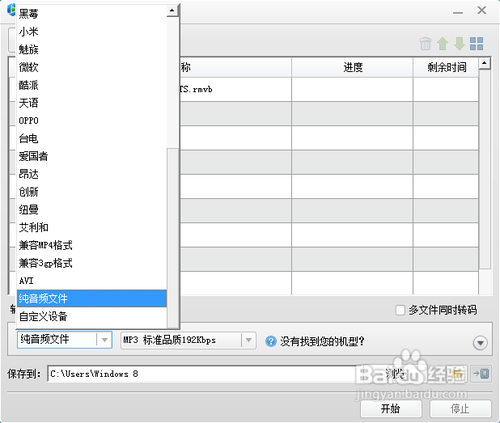Click the blue help question icon
The width and height of the screenshot is (500, 423).
tap(271, 341)
